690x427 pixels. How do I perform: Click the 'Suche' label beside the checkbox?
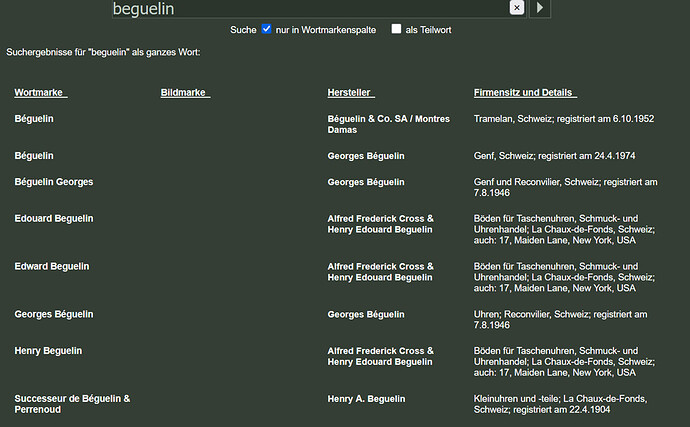[x=243, y=30]
